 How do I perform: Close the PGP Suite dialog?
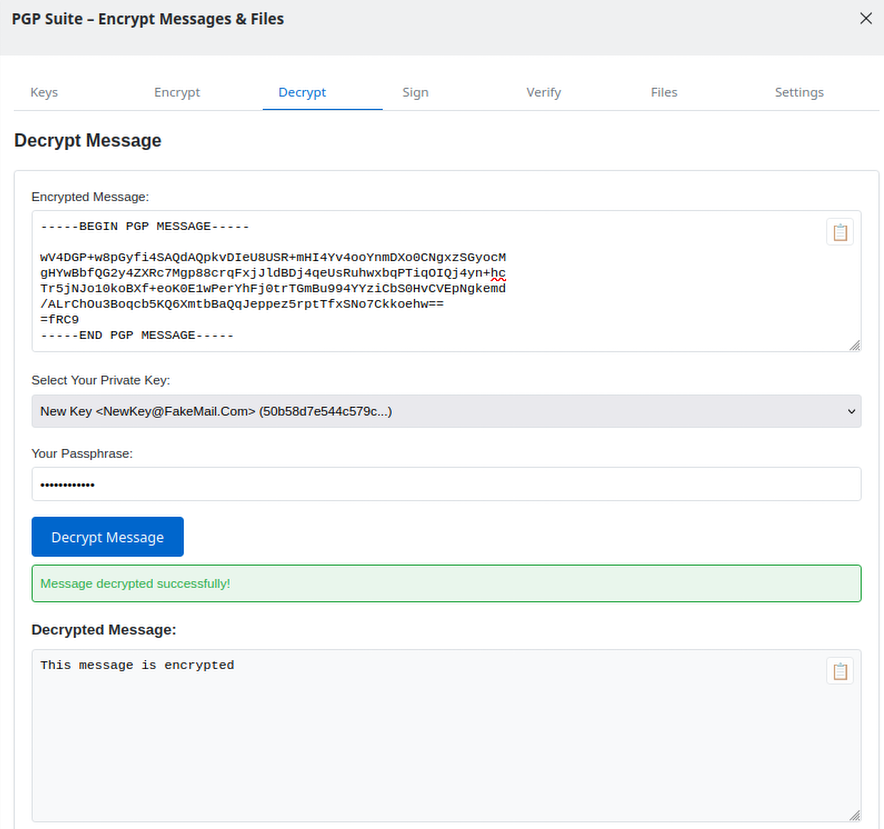865,19
